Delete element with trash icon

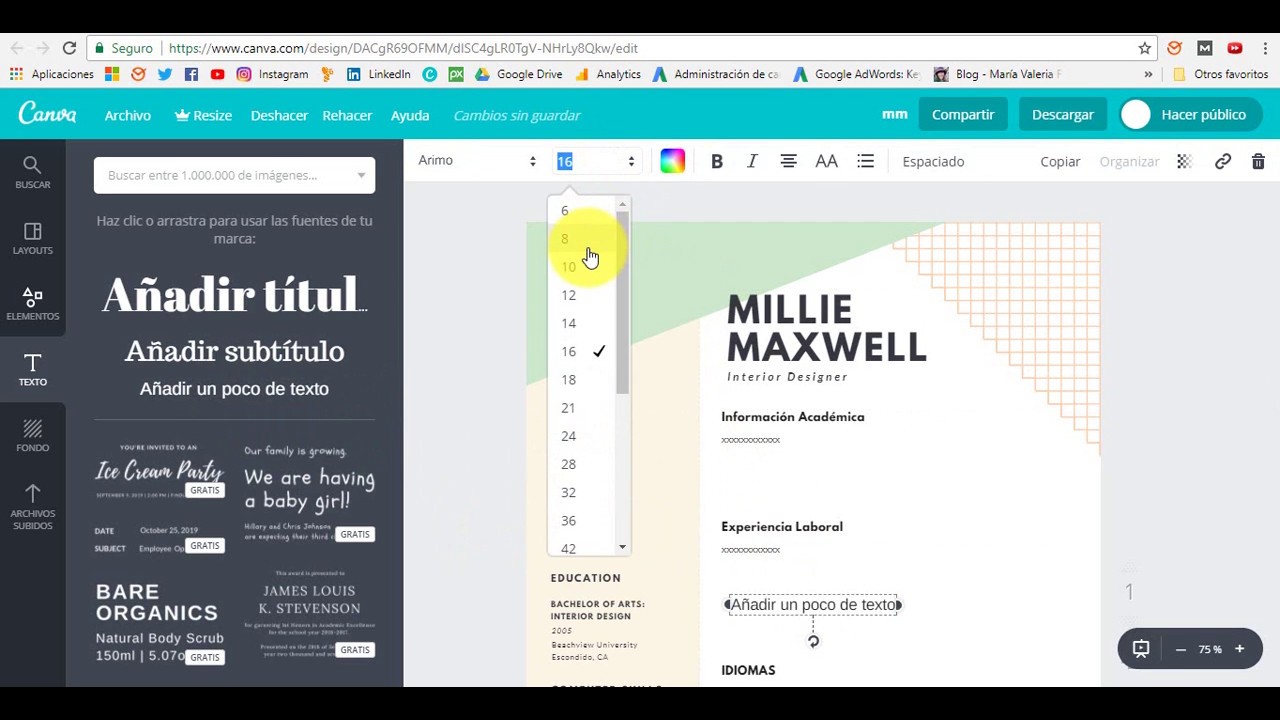[x=1258, y=161]
